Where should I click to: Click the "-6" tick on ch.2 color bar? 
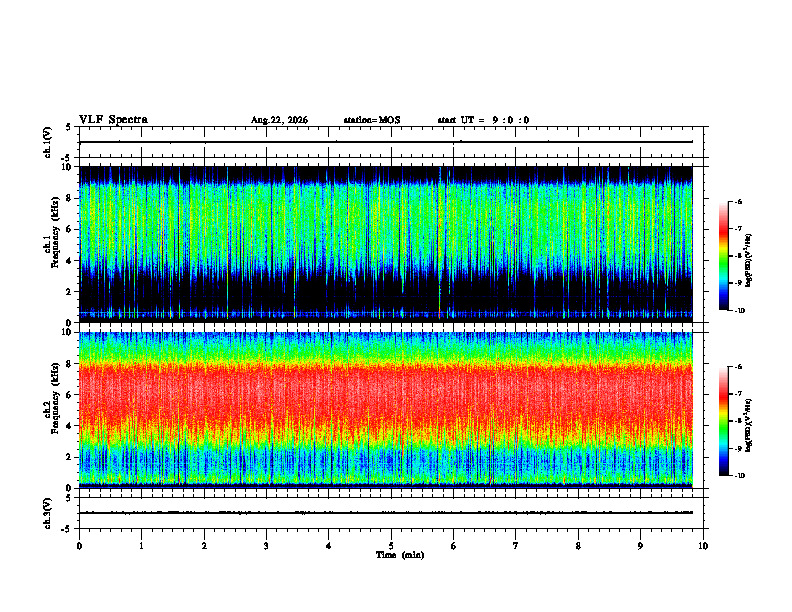coord(738,367)
